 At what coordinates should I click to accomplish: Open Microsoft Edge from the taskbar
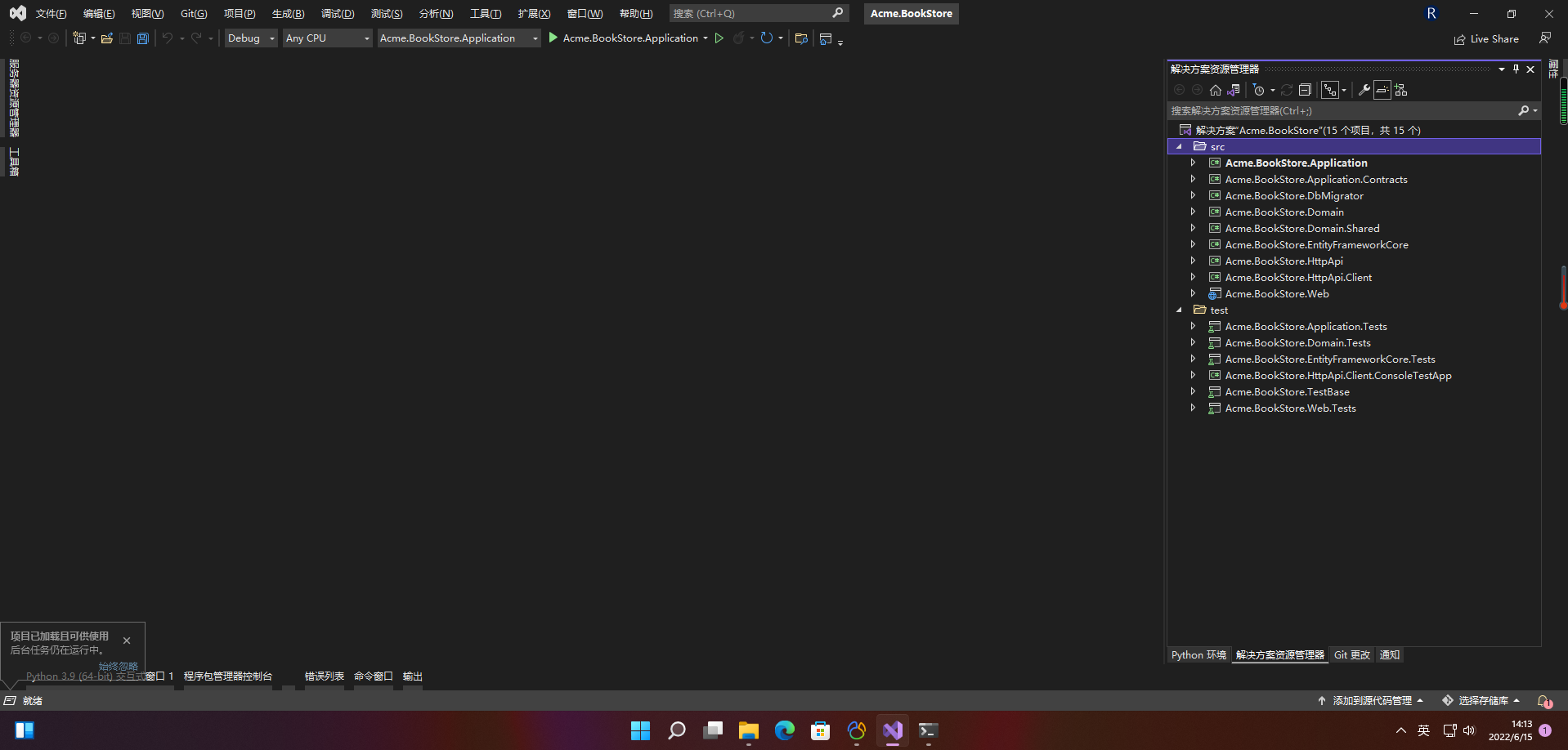[784, 730]
